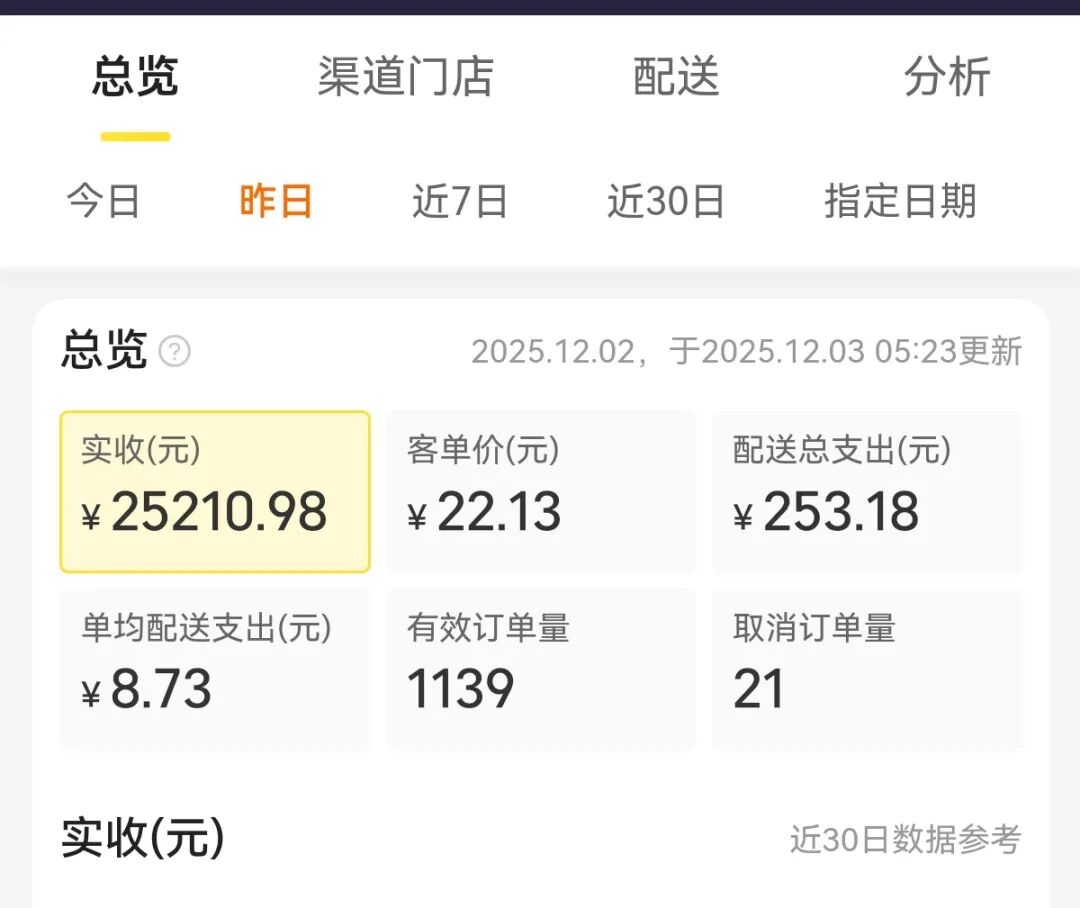Select the 昨日 date filter

pyautogui.click(x=276, y=201)
